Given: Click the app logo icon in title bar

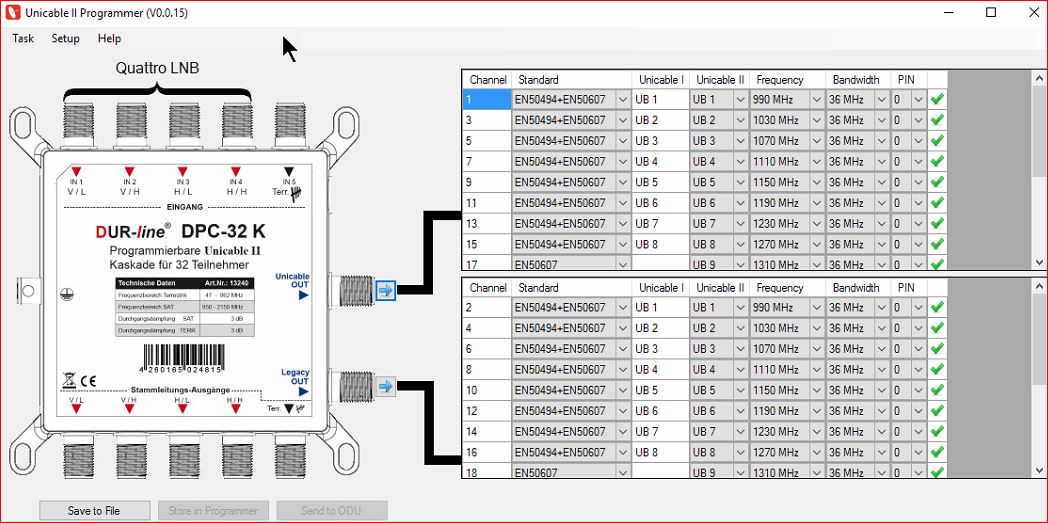Looking at the screenshot, I should click(12, 13).
